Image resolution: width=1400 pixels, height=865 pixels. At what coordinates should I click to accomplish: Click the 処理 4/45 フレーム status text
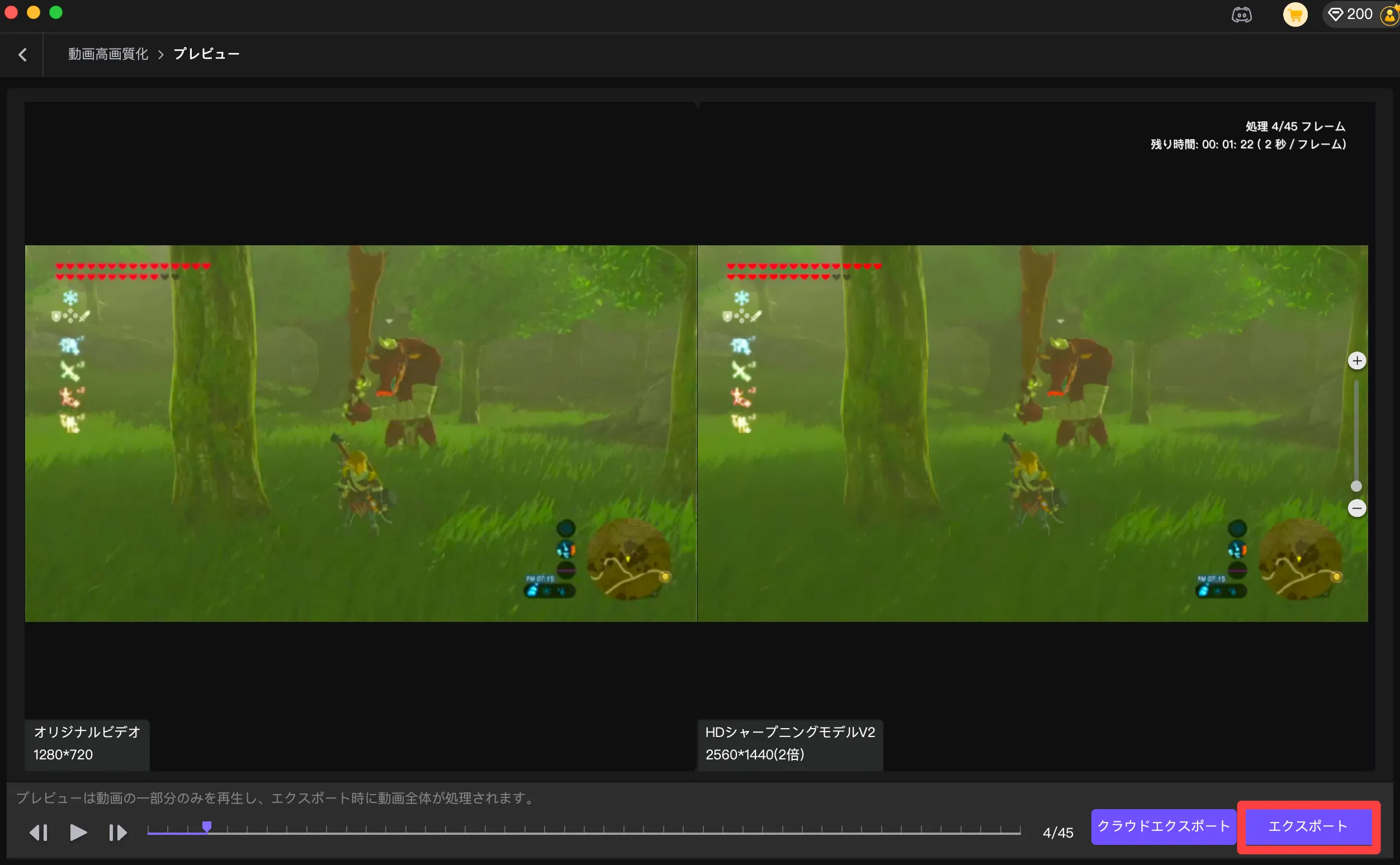point(1295,126)
